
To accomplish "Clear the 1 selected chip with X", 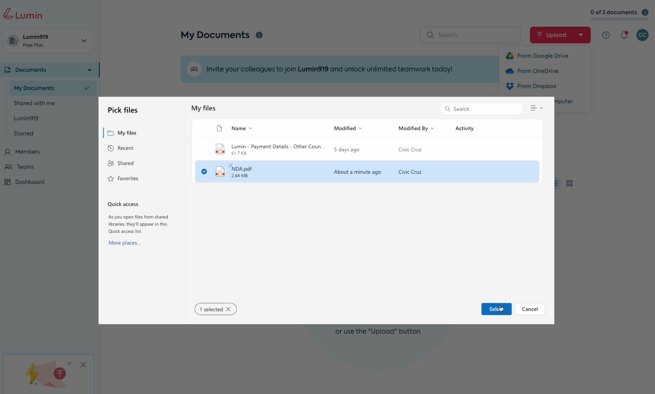I will tap(228, 309).
